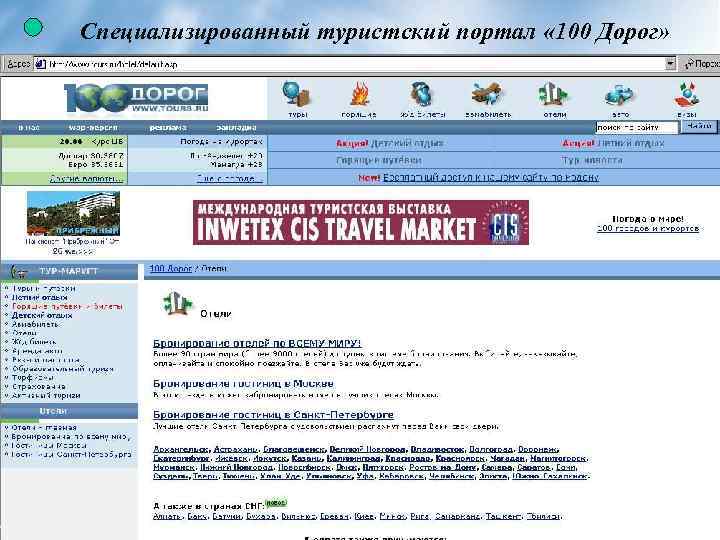
Task: Click the Тур-Маркет cart icon
Action: (18, 271)
